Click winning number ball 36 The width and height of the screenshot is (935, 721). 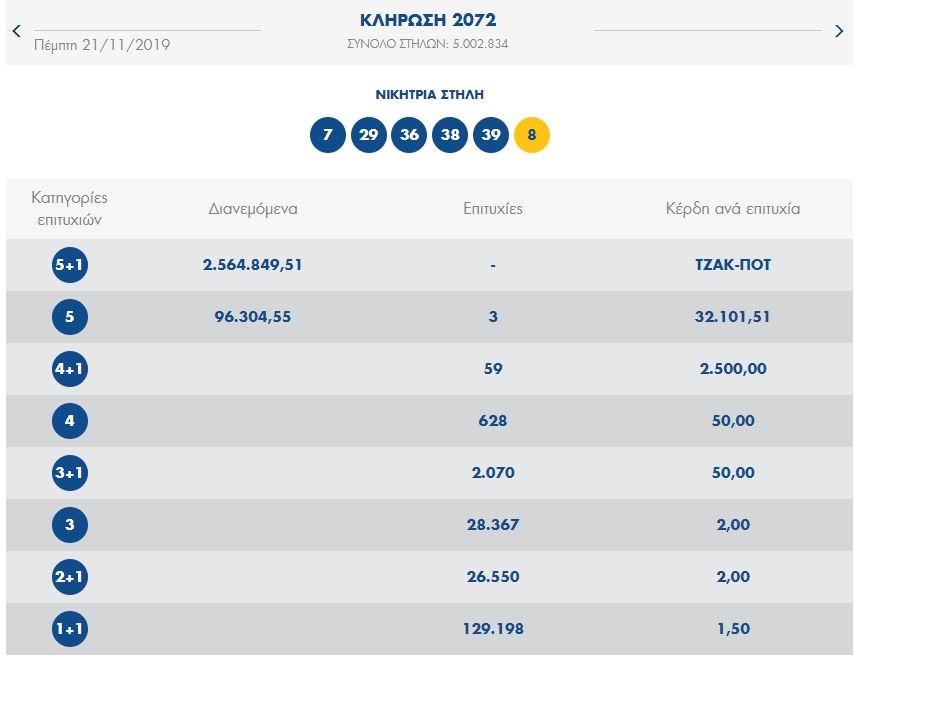[409, 135]
